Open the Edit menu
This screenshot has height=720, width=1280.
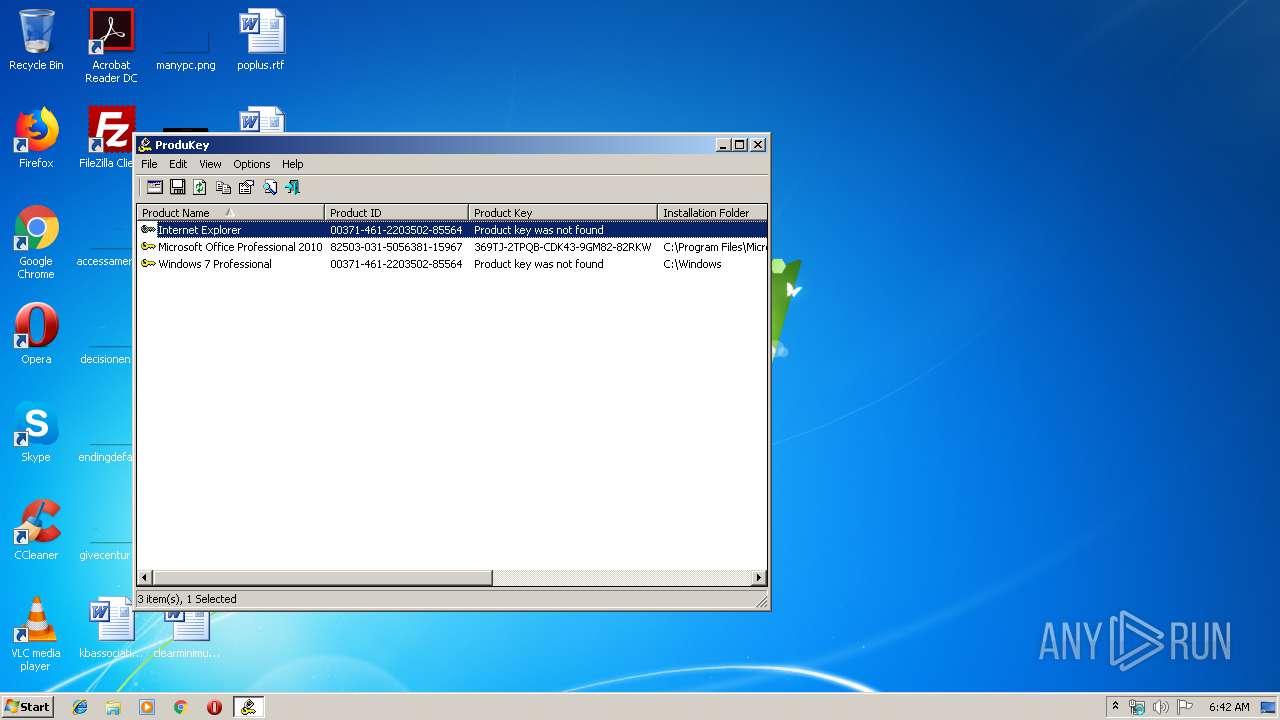click(x=178, y=164)
